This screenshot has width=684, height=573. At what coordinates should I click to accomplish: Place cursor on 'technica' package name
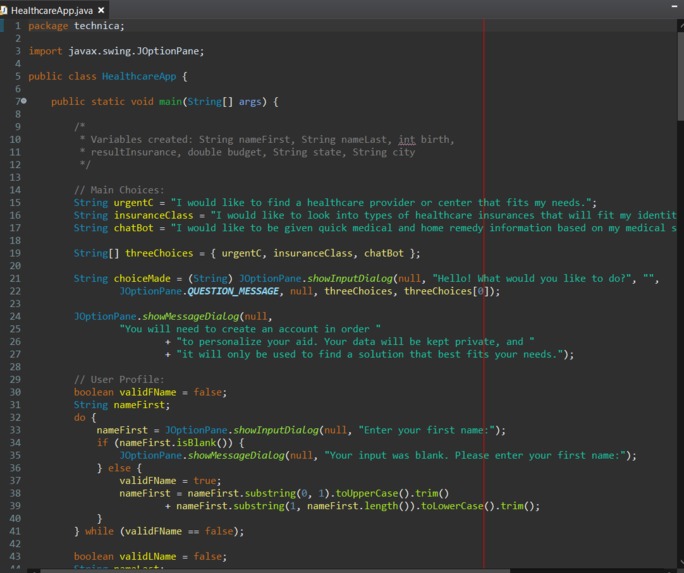(x=97, y=26)
